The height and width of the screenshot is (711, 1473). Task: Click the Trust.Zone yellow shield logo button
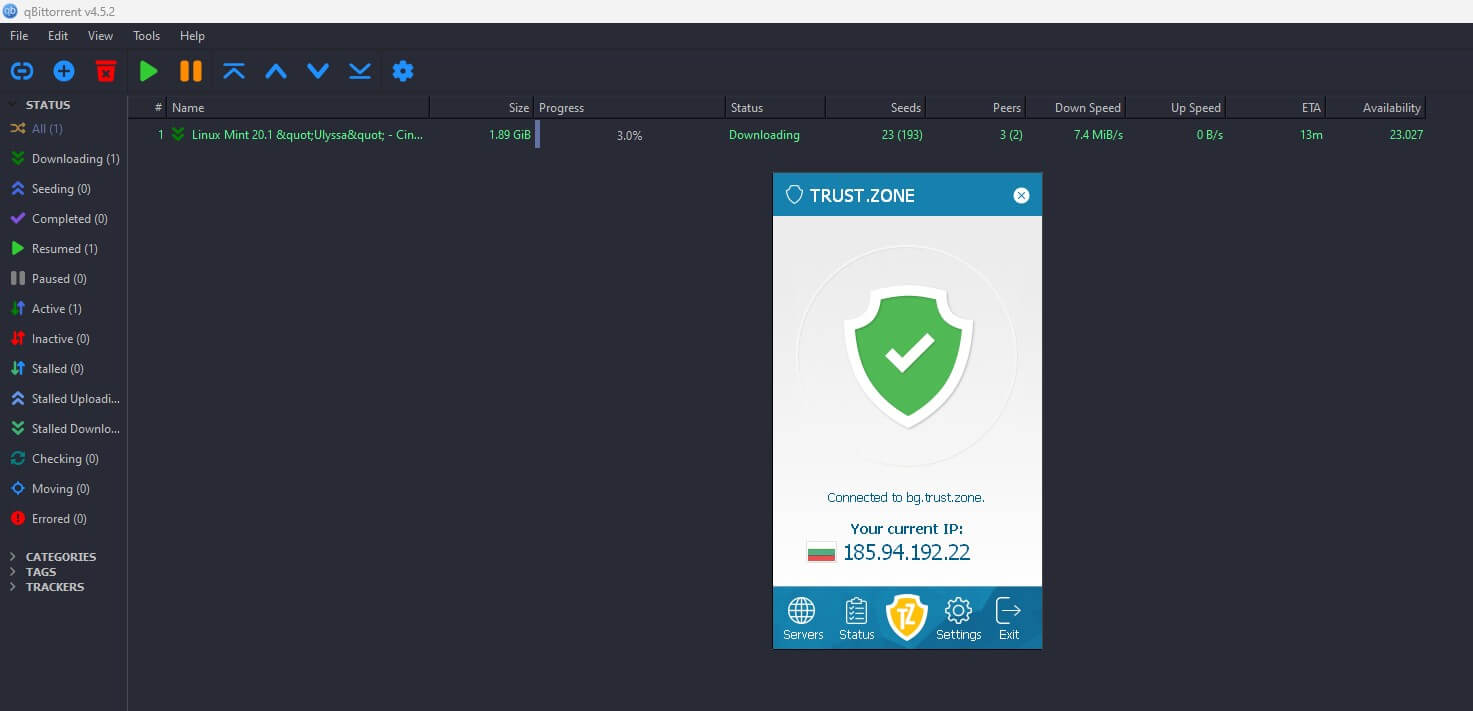907,618
